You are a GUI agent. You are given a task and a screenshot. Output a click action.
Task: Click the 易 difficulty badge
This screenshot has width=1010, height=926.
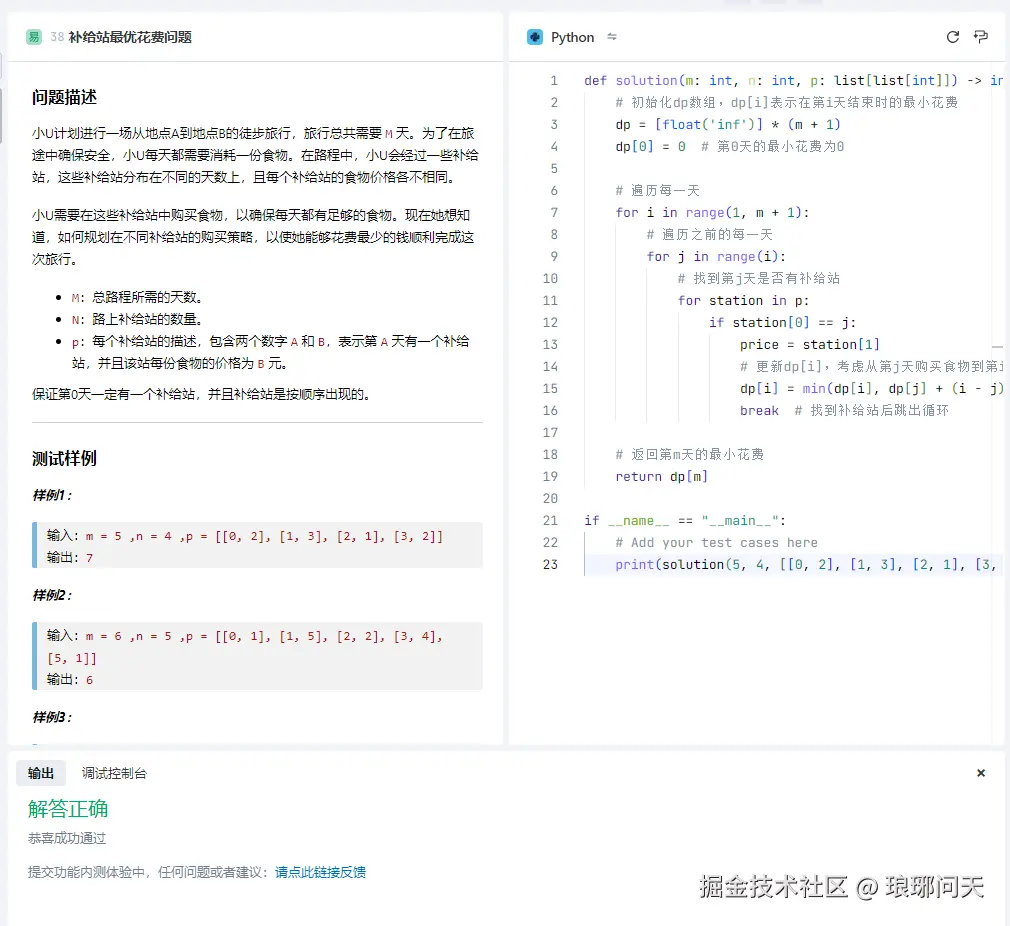coord(32,36)
